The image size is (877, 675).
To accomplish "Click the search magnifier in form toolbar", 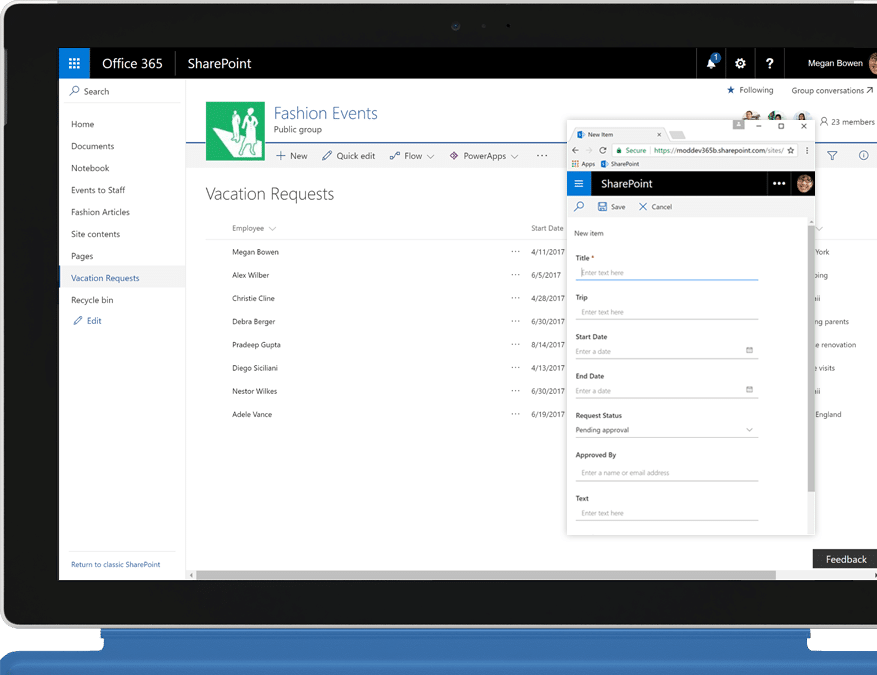I will point(580,207).
